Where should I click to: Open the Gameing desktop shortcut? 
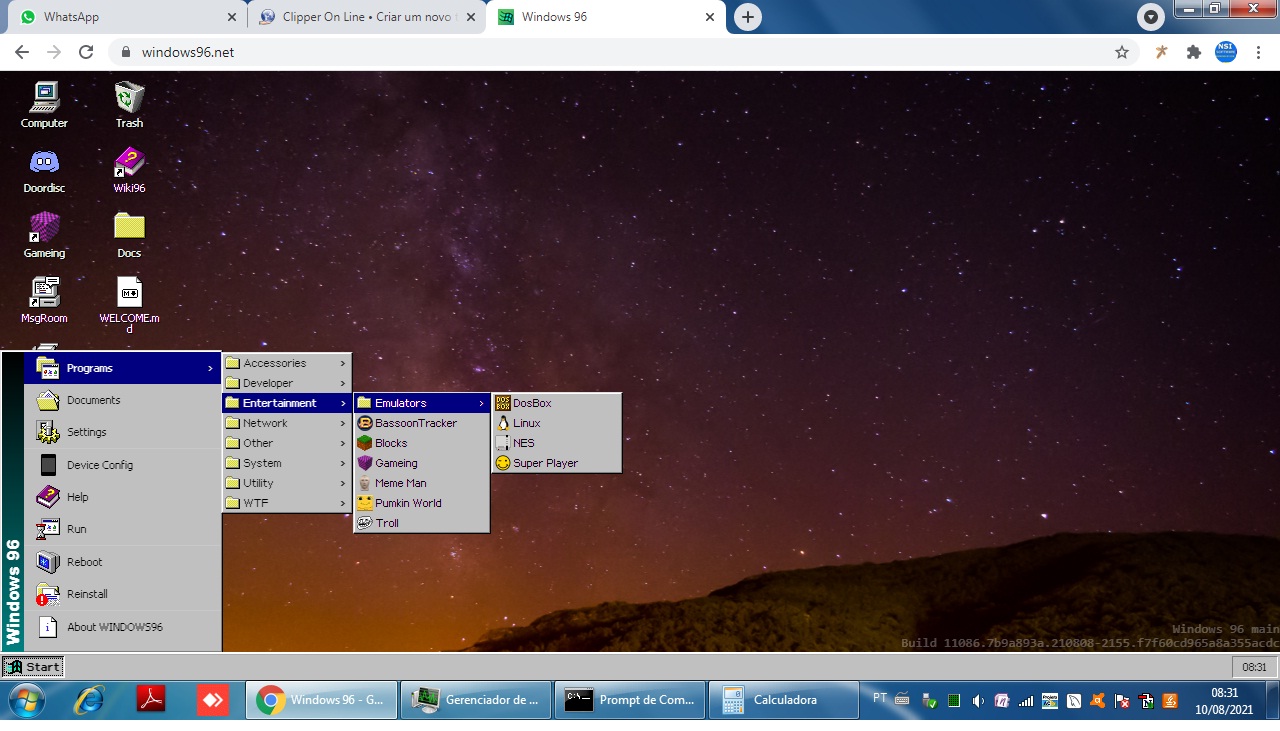pyautogui.click(x=44, y=235)
